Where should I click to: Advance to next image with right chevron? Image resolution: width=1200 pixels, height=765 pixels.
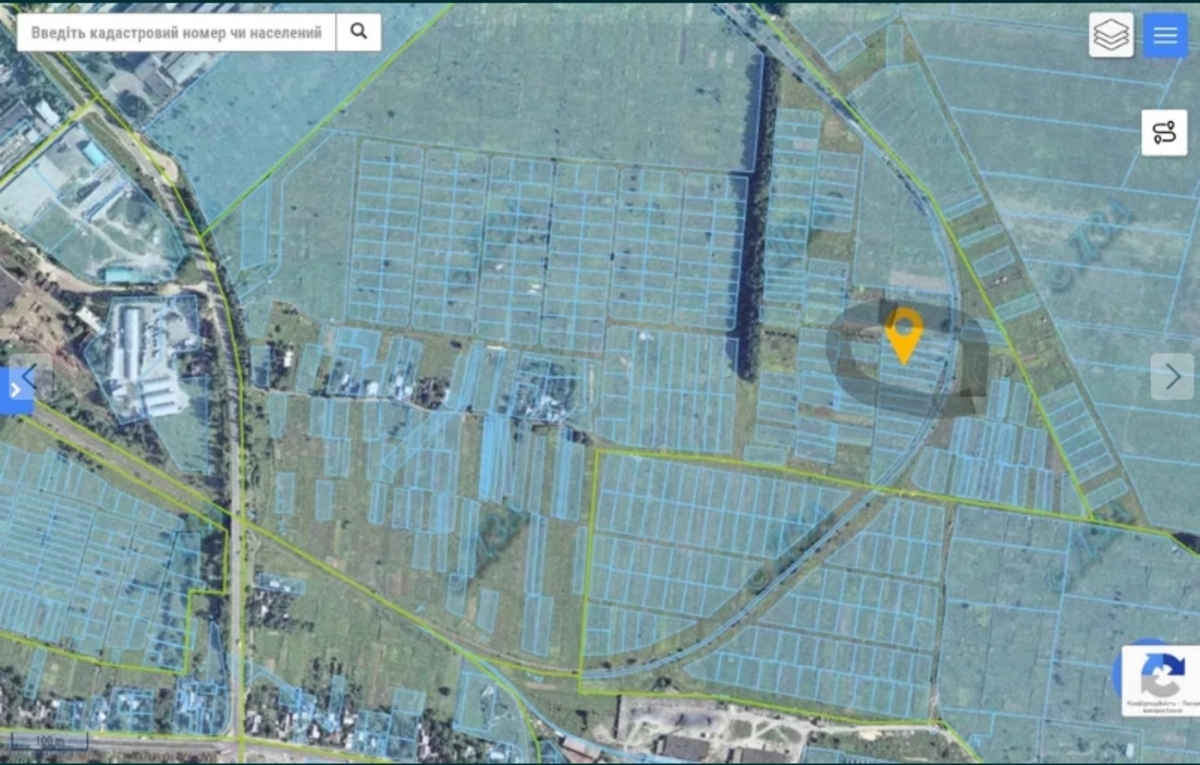pyautogui.click(x=1172, y=377)
